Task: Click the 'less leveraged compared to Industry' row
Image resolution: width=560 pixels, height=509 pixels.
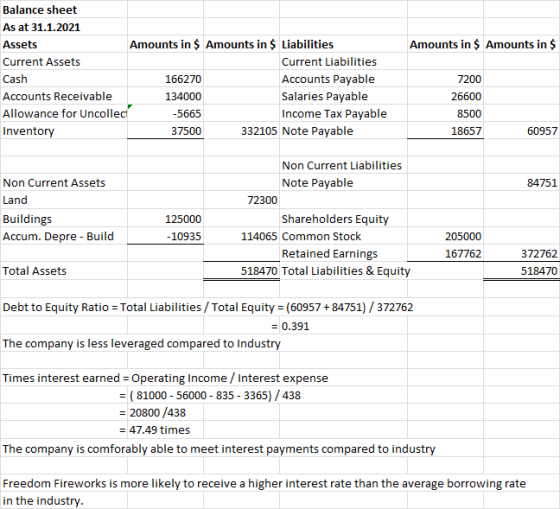Action: point(141,343)
